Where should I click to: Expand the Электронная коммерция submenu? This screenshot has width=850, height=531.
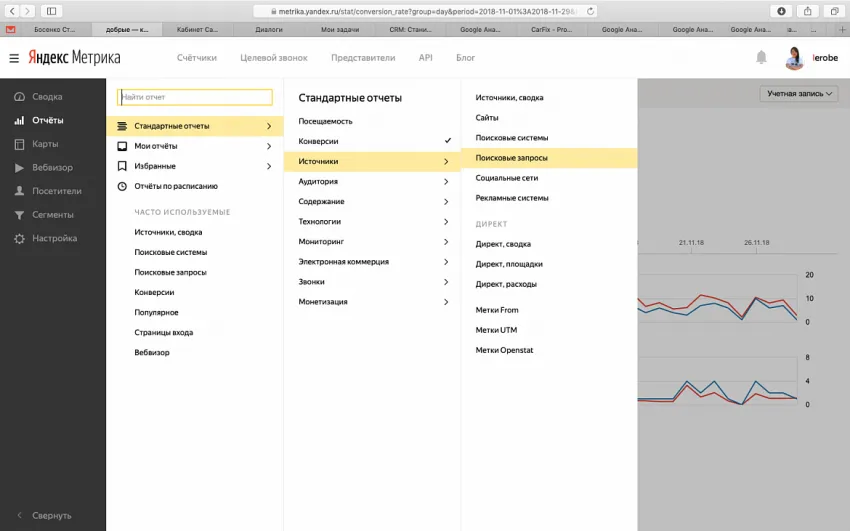[372, 262]
